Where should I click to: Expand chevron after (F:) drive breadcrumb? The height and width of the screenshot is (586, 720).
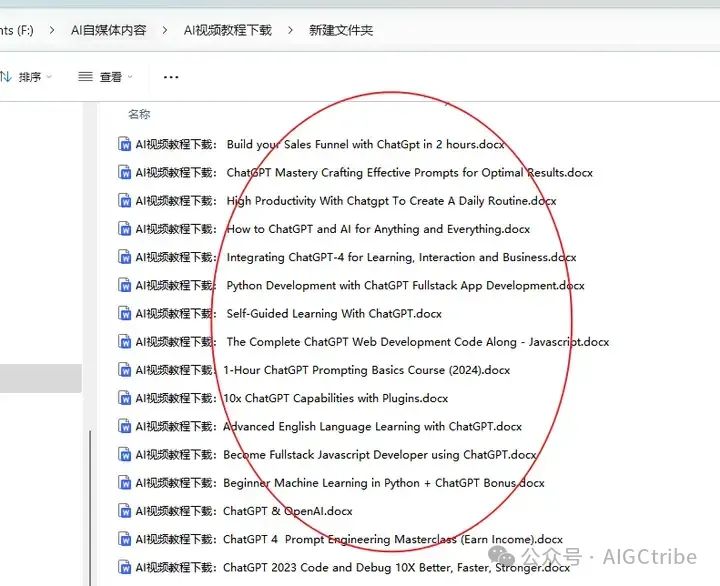(x=52, y=30)
